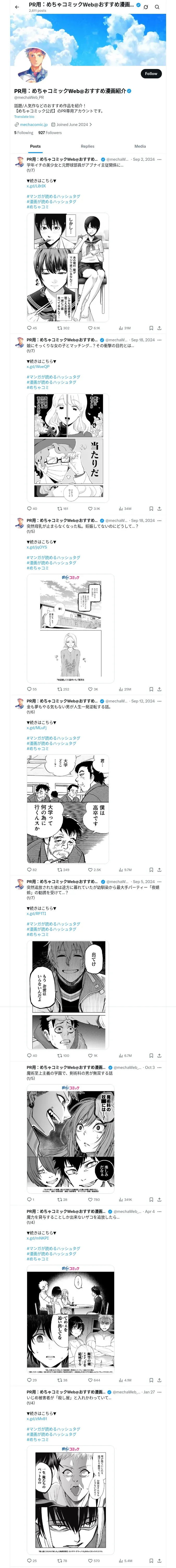
Task: Click the Grok icon next to the search icon
Action: pyautogui.click(x=146, y=7)
